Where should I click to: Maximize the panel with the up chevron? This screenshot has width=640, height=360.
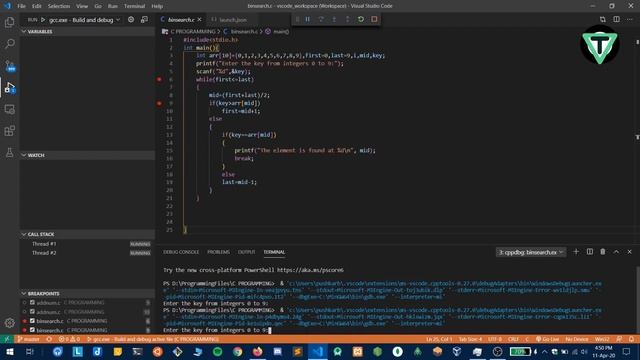click(616, 252)
